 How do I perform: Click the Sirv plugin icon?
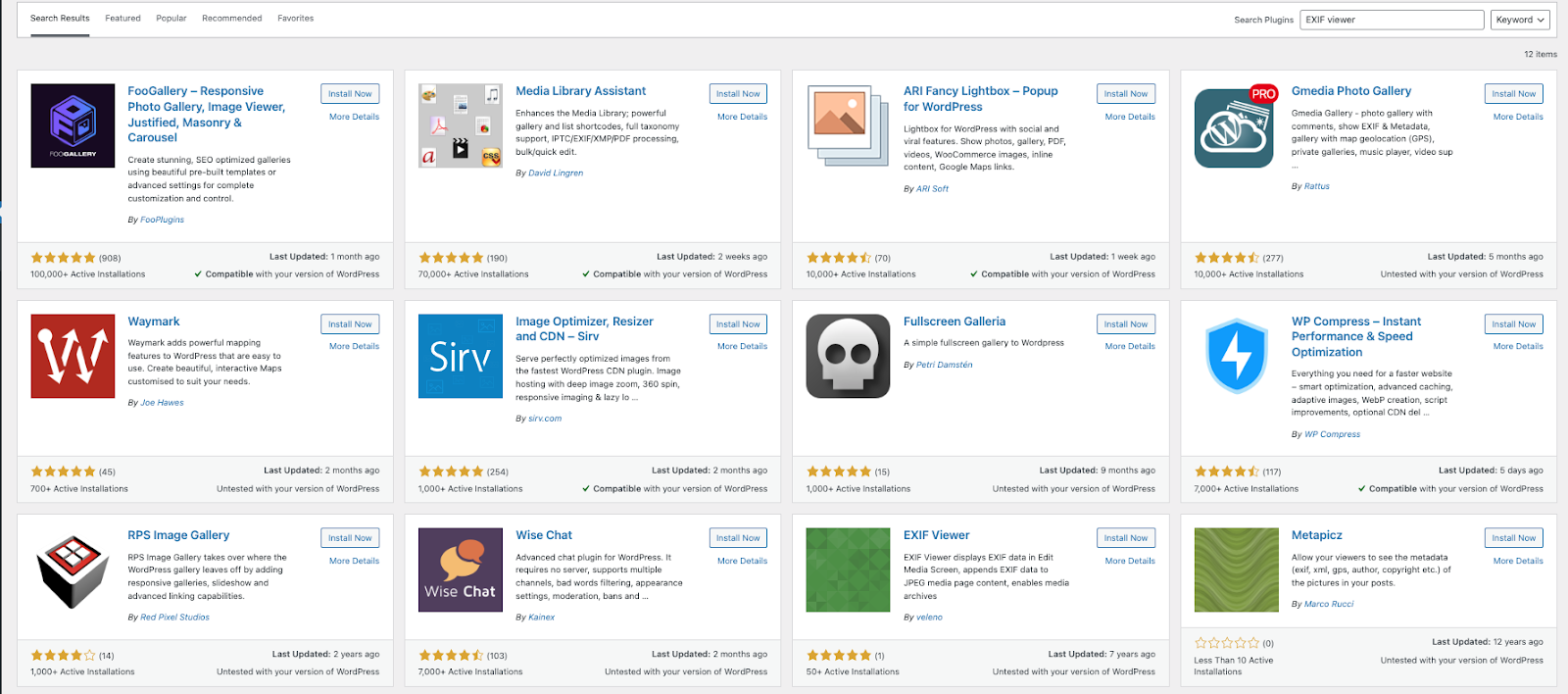(x=461, y=356)
